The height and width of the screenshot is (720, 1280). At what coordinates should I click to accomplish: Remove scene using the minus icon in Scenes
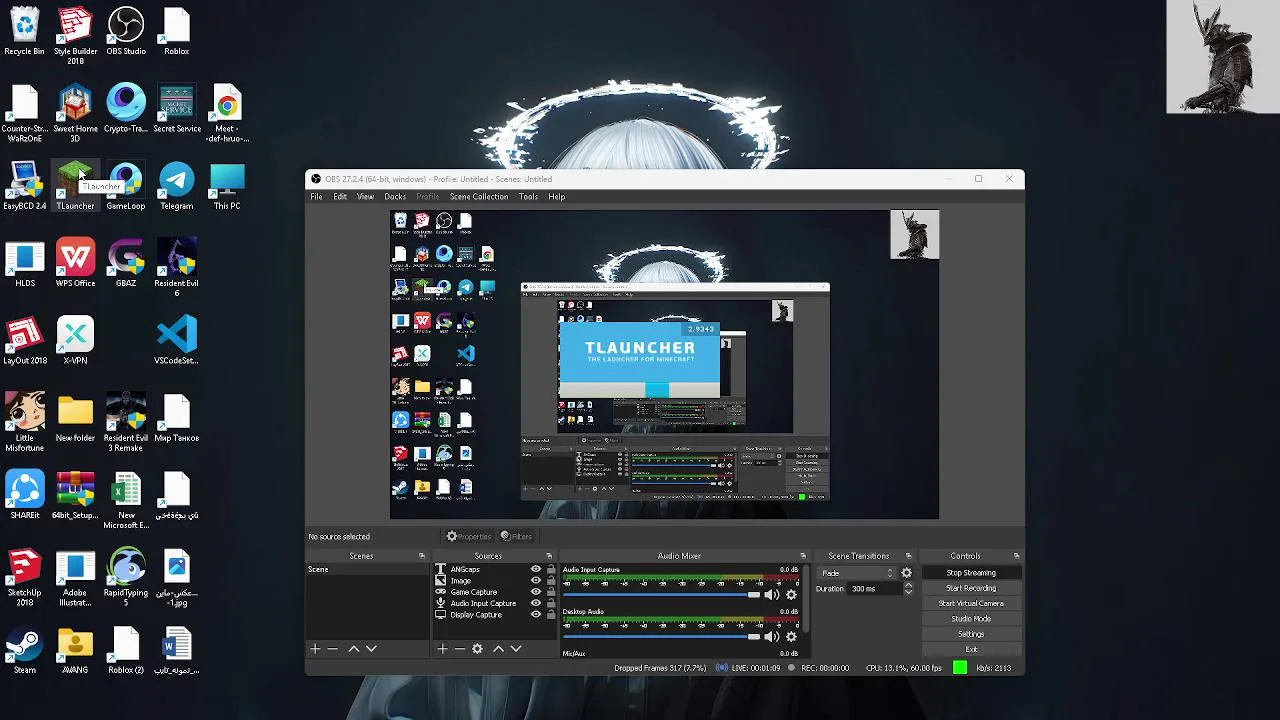point(333,649)
